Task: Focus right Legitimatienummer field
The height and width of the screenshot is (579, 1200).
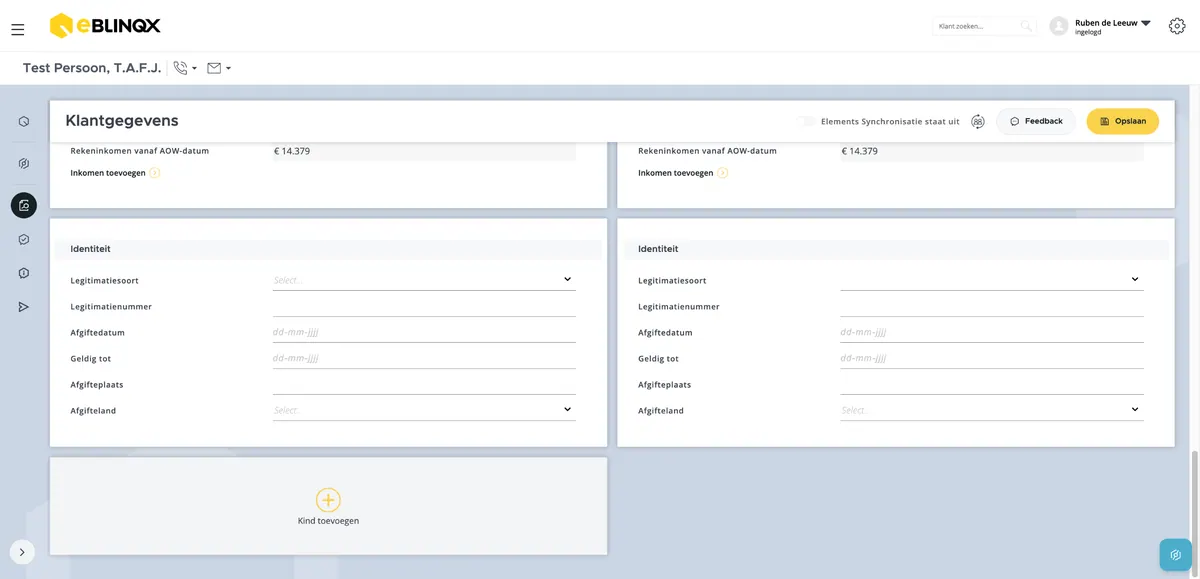Action: pyautogui.click(x=992, y=306)
